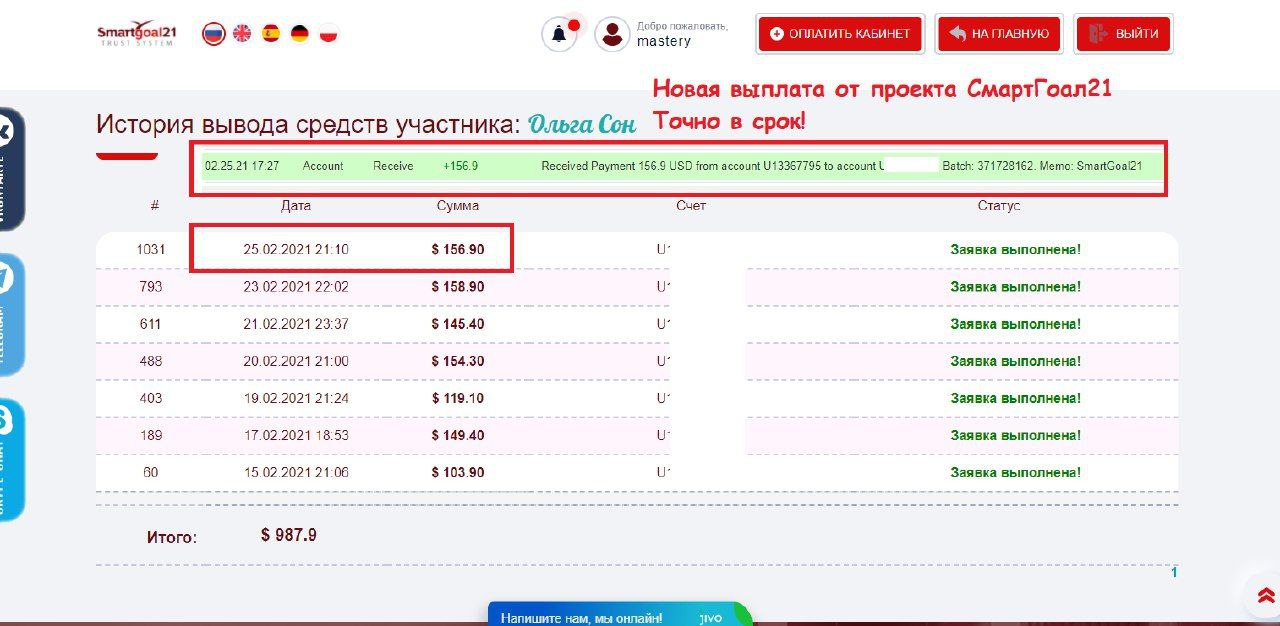Screen dimensions: 1280x626
Task: Select the Итого: label
Action: (172, 537)
